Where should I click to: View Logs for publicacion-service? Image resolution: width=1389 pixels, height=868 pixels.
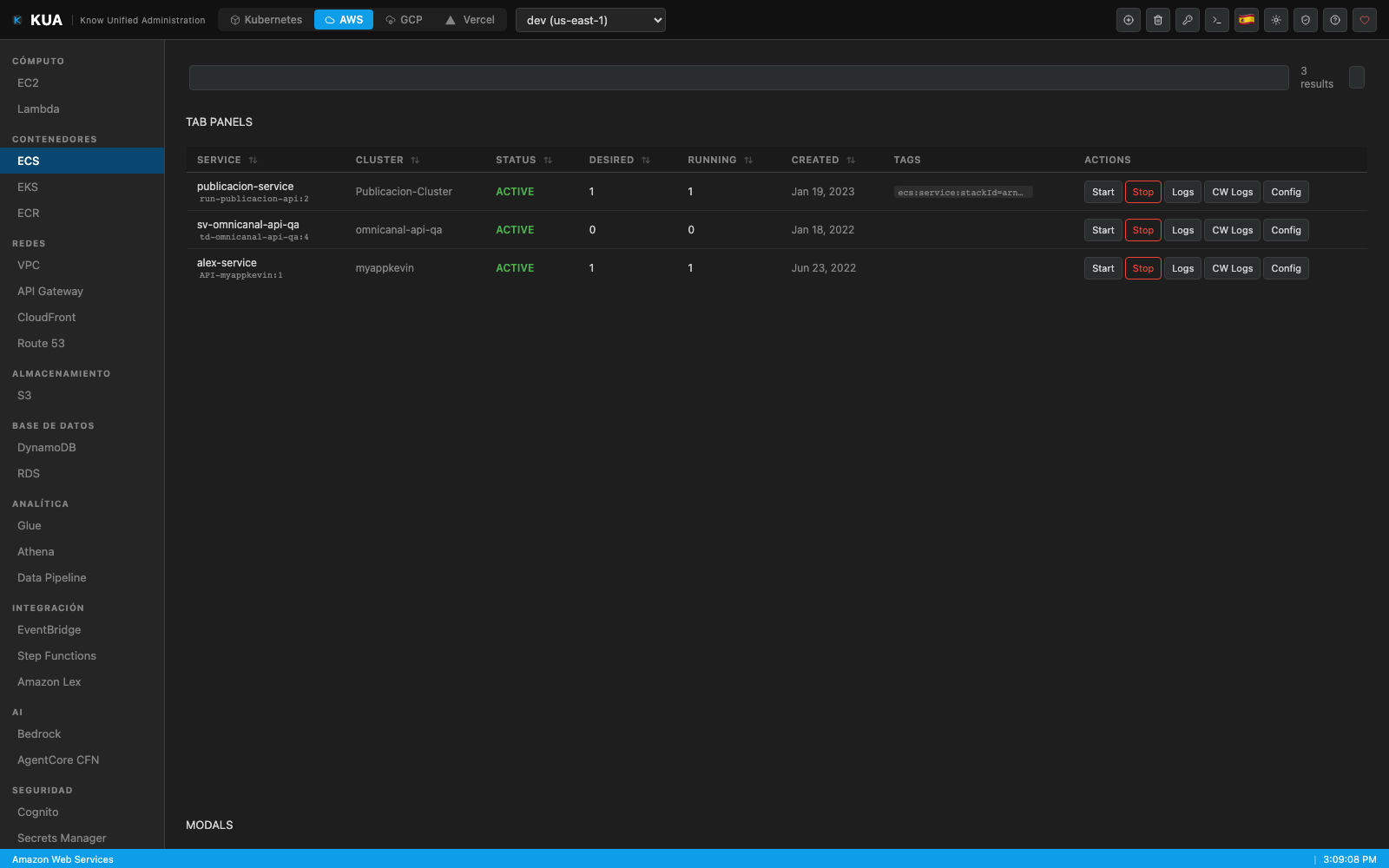1183,192
